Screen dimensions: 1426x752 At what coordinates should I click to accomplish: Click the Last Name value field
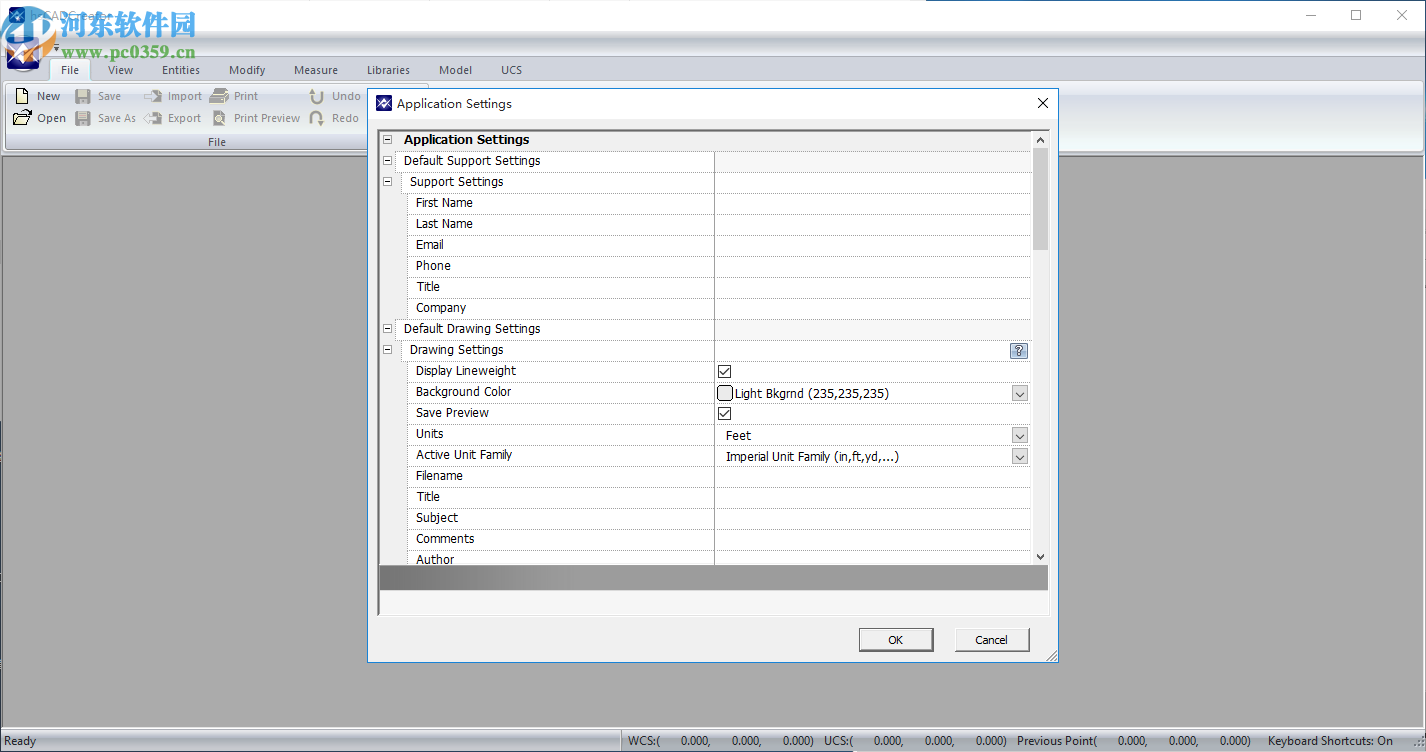(x=872, y=224)
